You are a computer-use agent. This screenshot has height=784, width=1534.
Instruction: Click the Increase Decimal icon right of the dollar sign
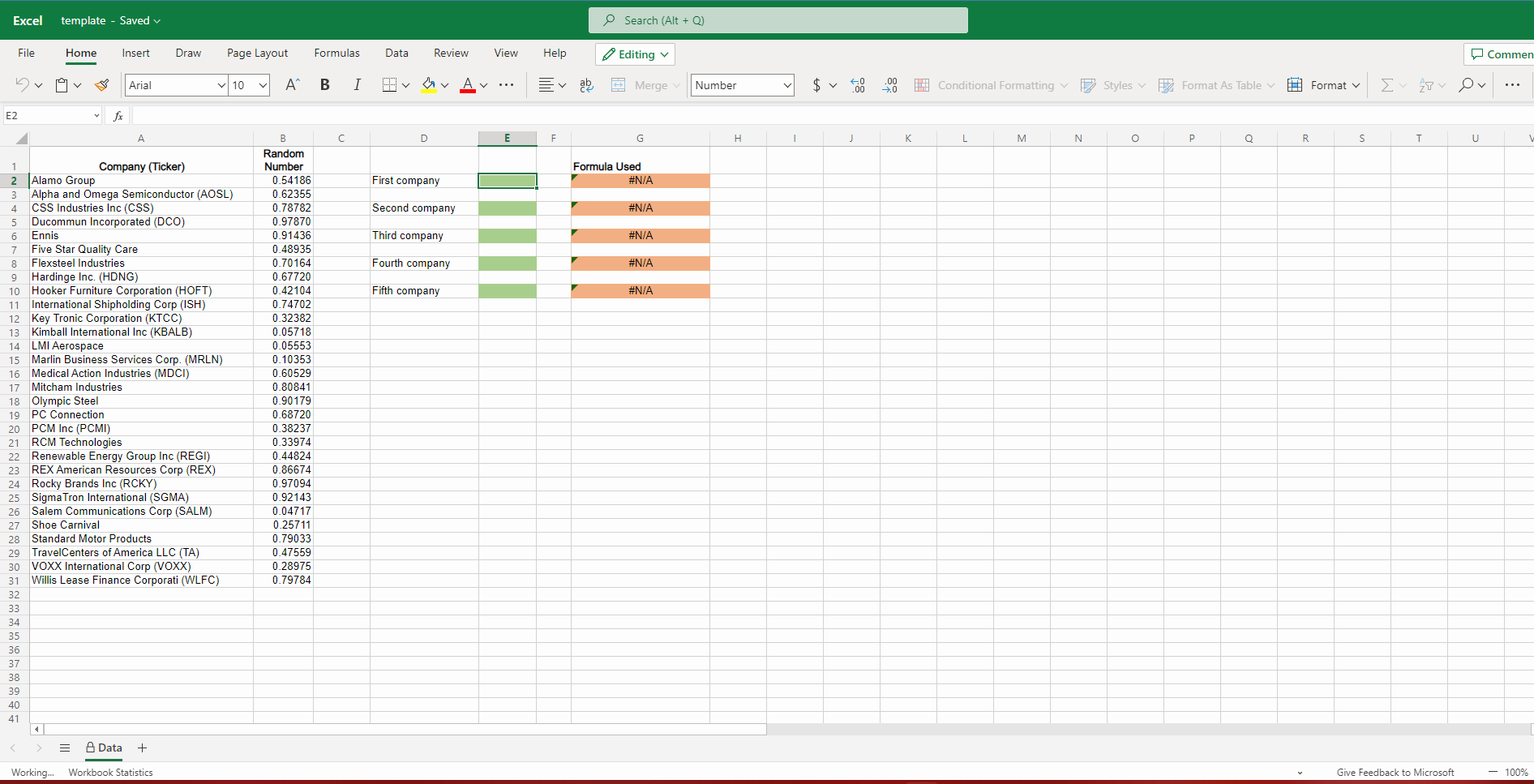(858, 85)
